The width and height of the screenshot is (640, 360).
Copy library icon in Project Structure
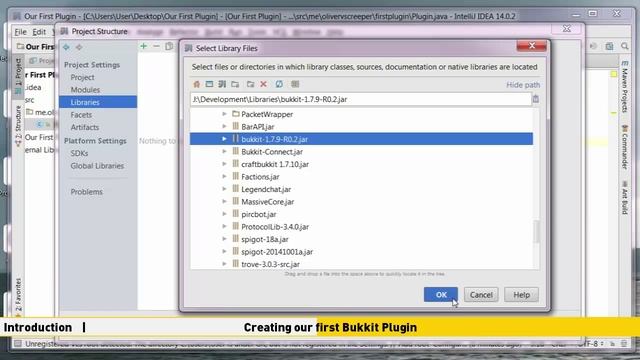coord(169,47)
